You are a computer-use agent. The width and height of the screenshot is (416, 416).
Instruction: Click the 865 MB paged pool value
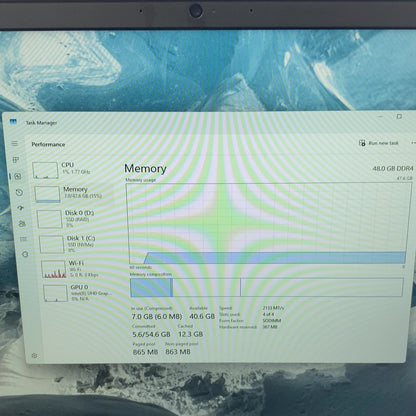point(145,352)
